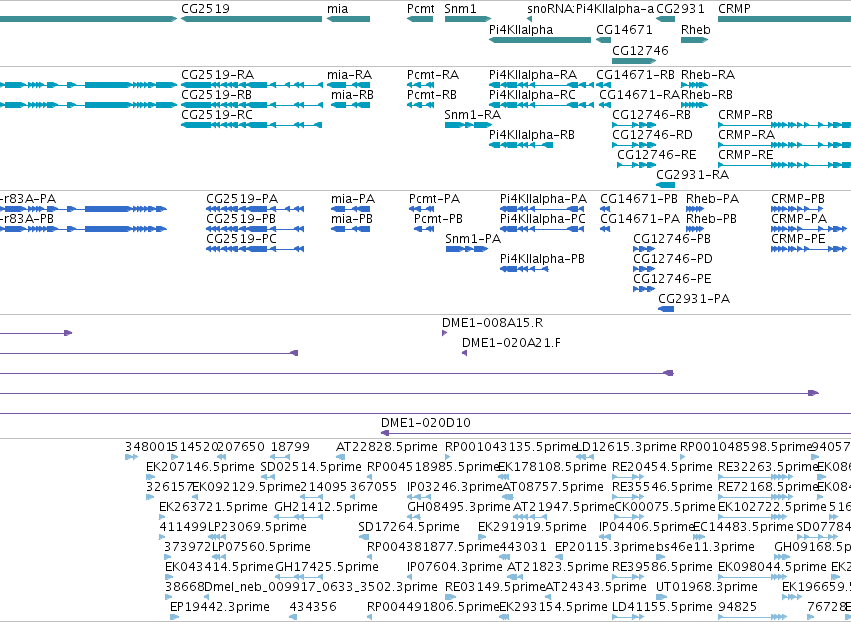Image resolution: width=851 pixels, height=622 pixels.
Task: Open the CG2931-RA transcript
Action: tap(665, 185)
